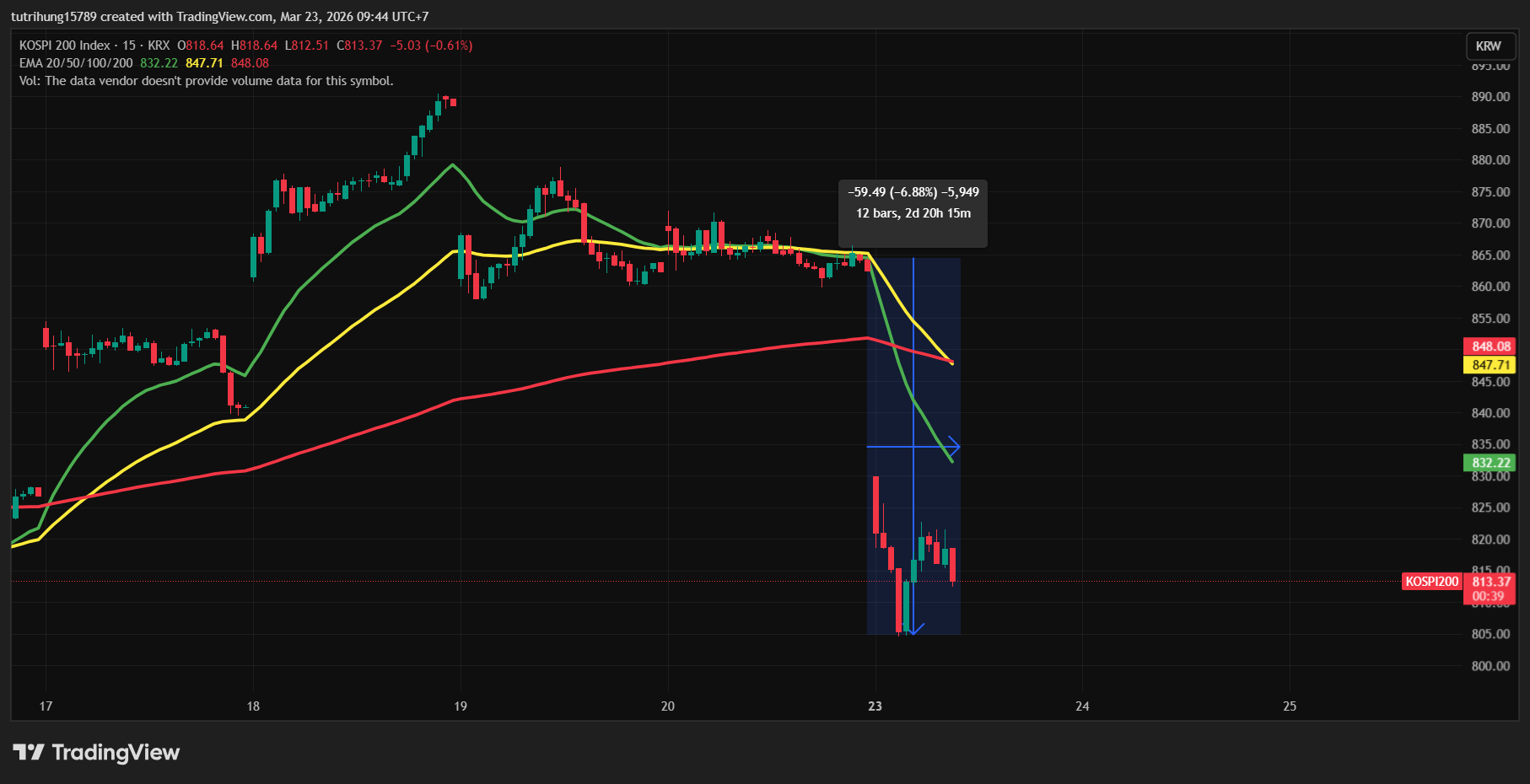The height and width of the screenshot is (784, 1530).
Task: Click the red 848.08 EMA price label
Action: (1490, 346)
